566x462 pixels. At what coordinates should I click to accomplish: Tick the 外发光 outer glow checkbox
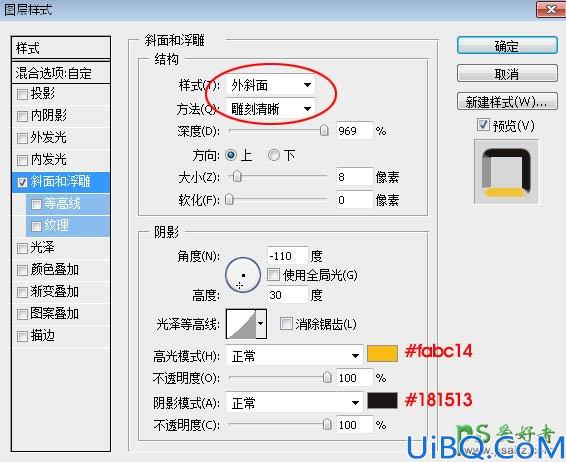click(x=22, y=138)
